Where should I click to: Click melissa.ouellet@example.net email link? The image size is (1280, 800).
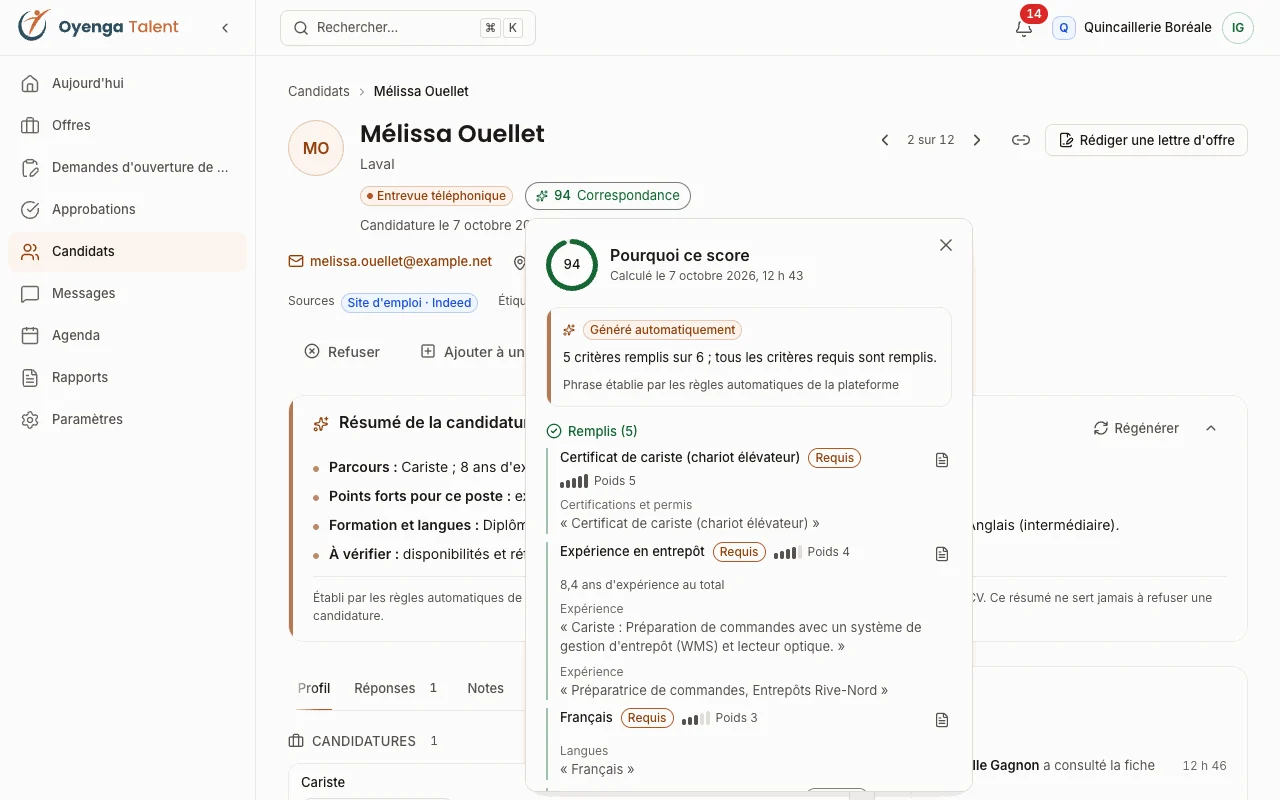pos(401,261)
